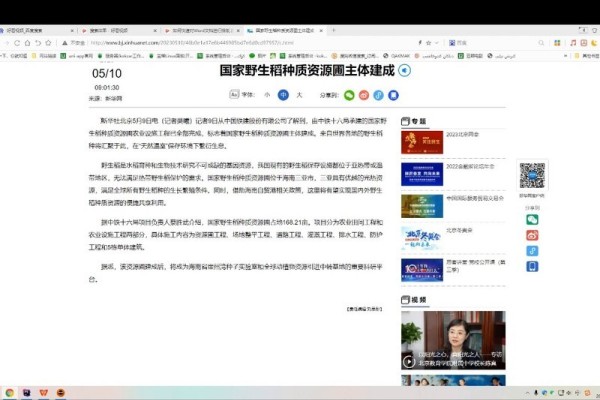Play the video with woman thumbnail

[453, 340]
